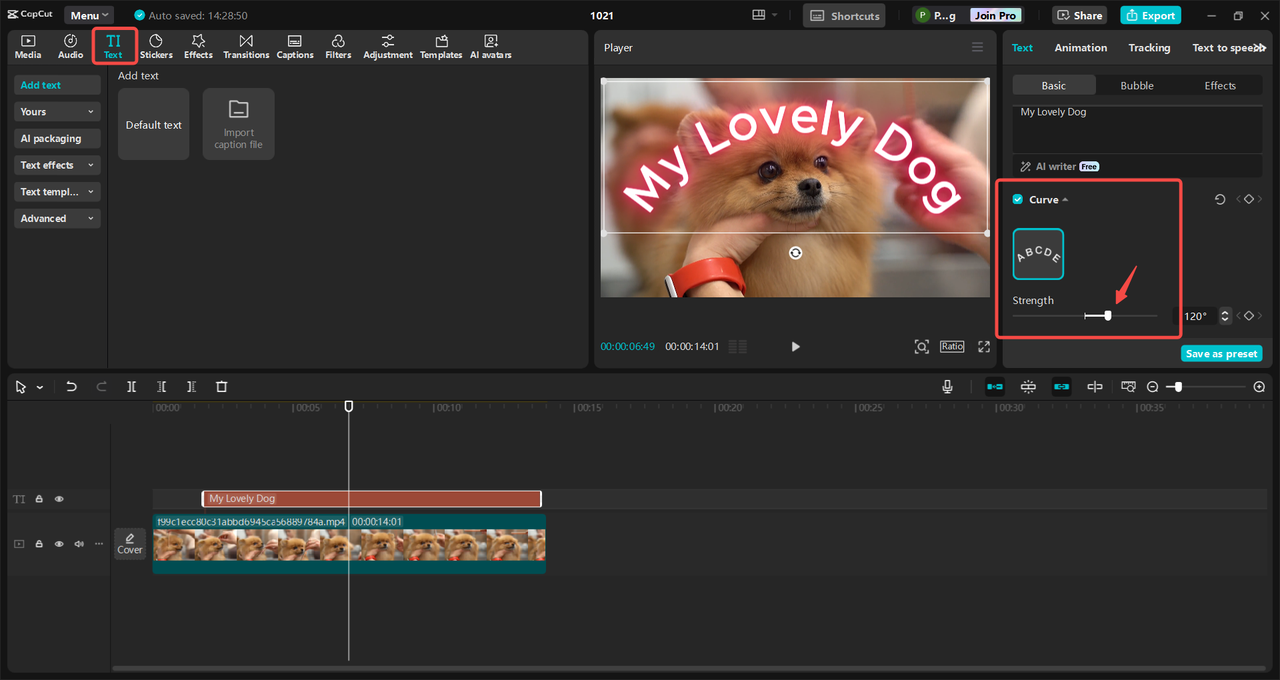Image resolution: width=1280 pixels, height=680 pixels.
Task: Lock the video track
Action: coord(39,544)
